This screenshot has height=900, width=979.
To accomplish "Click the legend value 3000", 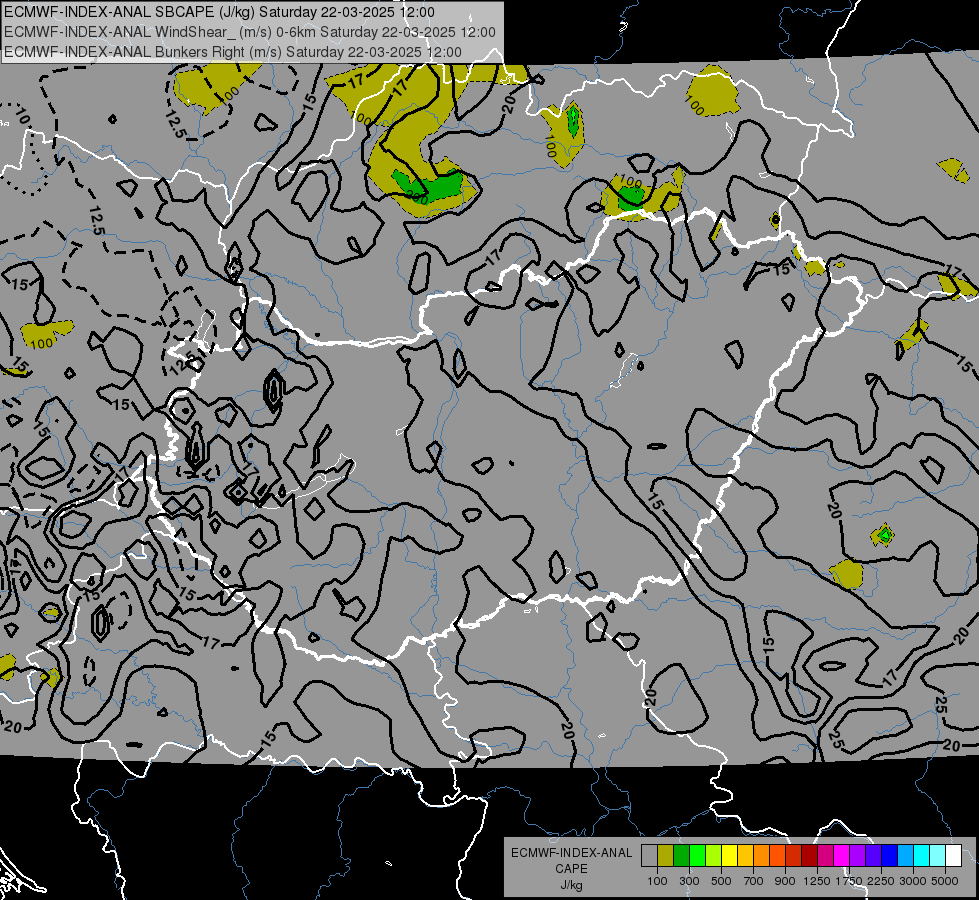I will pyautogui.click(x=913, y=881).
